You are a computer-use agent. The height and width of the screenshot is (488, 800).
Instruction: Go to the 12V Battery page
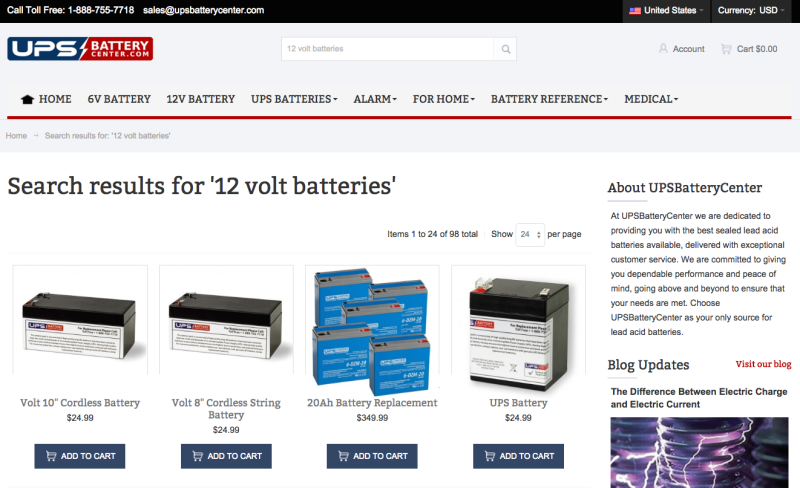(x=201, y=99)
